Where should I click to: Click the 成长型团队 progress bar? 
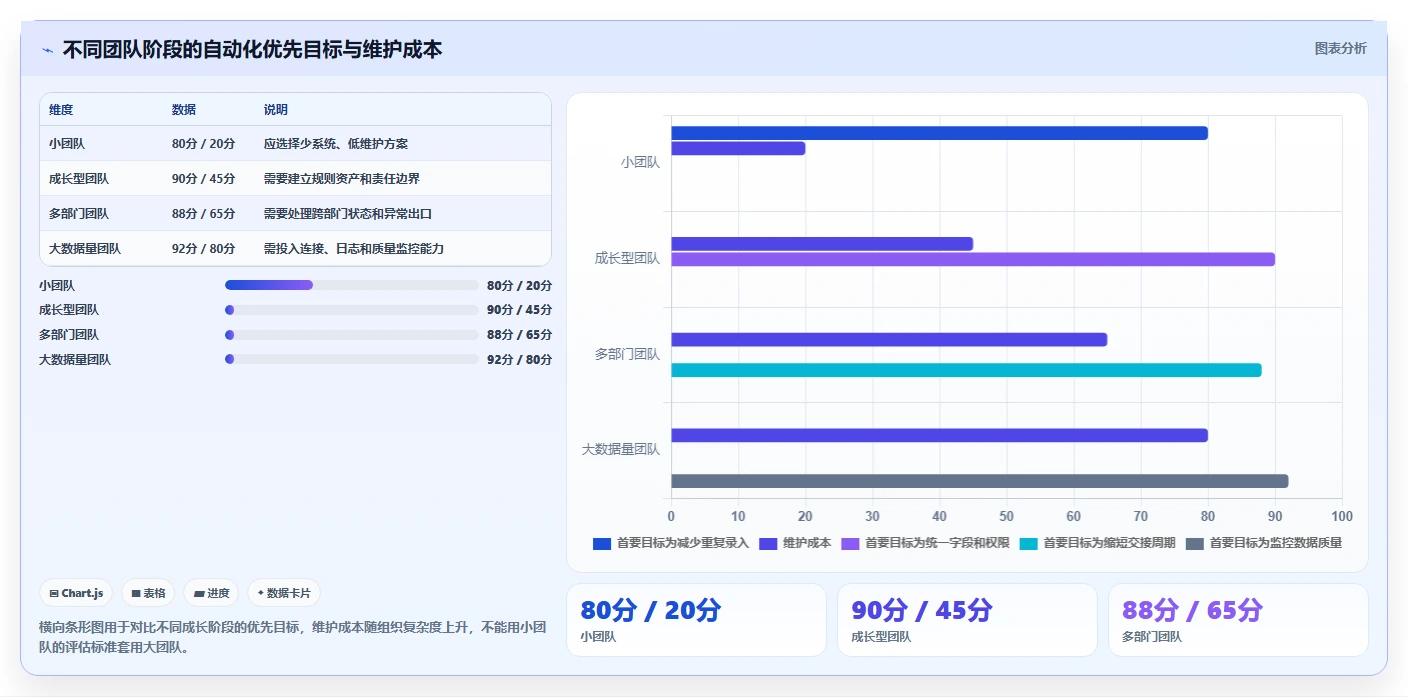point(352,310)
